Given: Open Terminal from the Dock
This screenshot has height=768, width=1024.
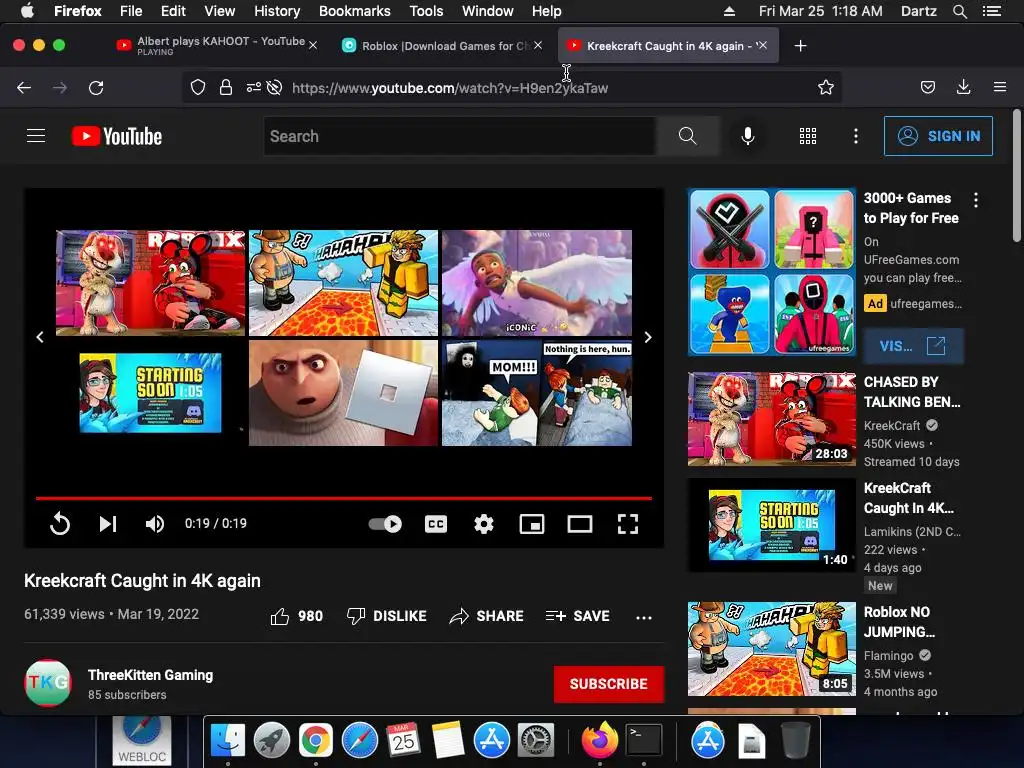Looking at the screenshot, I should pos(644,741).
